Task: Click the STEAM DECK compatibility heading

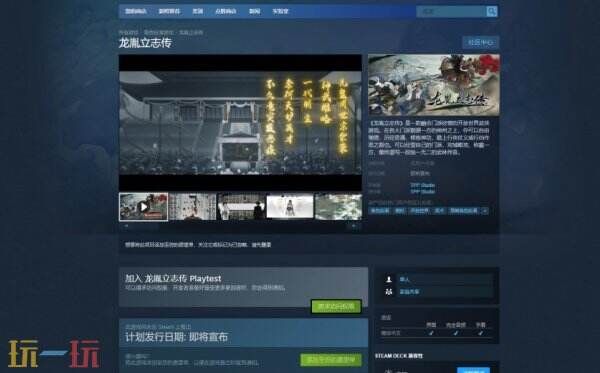Action: click(x=399, y=356)
